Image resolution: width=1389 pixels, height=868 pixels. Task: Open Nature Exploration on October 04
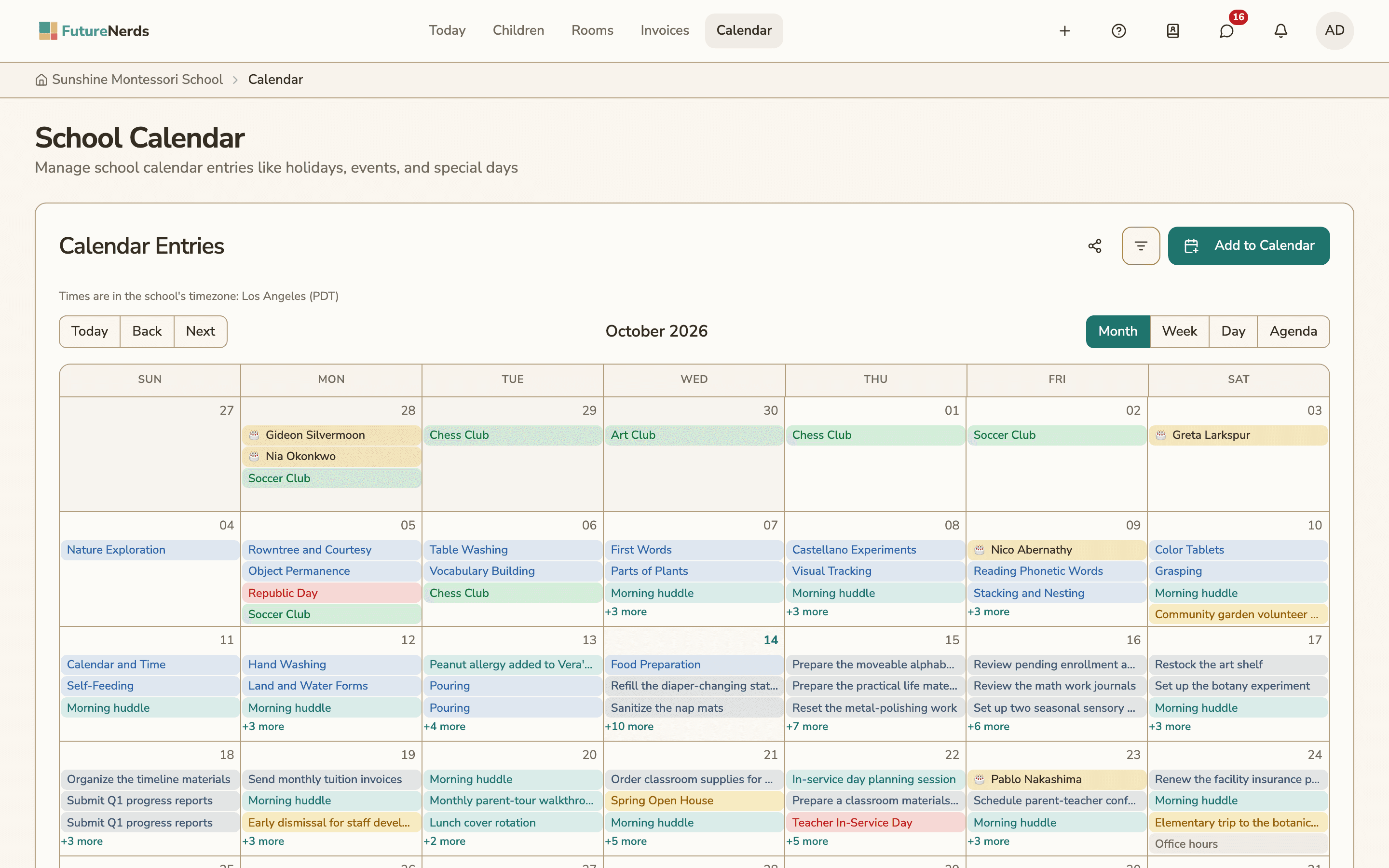click(150, 550)
